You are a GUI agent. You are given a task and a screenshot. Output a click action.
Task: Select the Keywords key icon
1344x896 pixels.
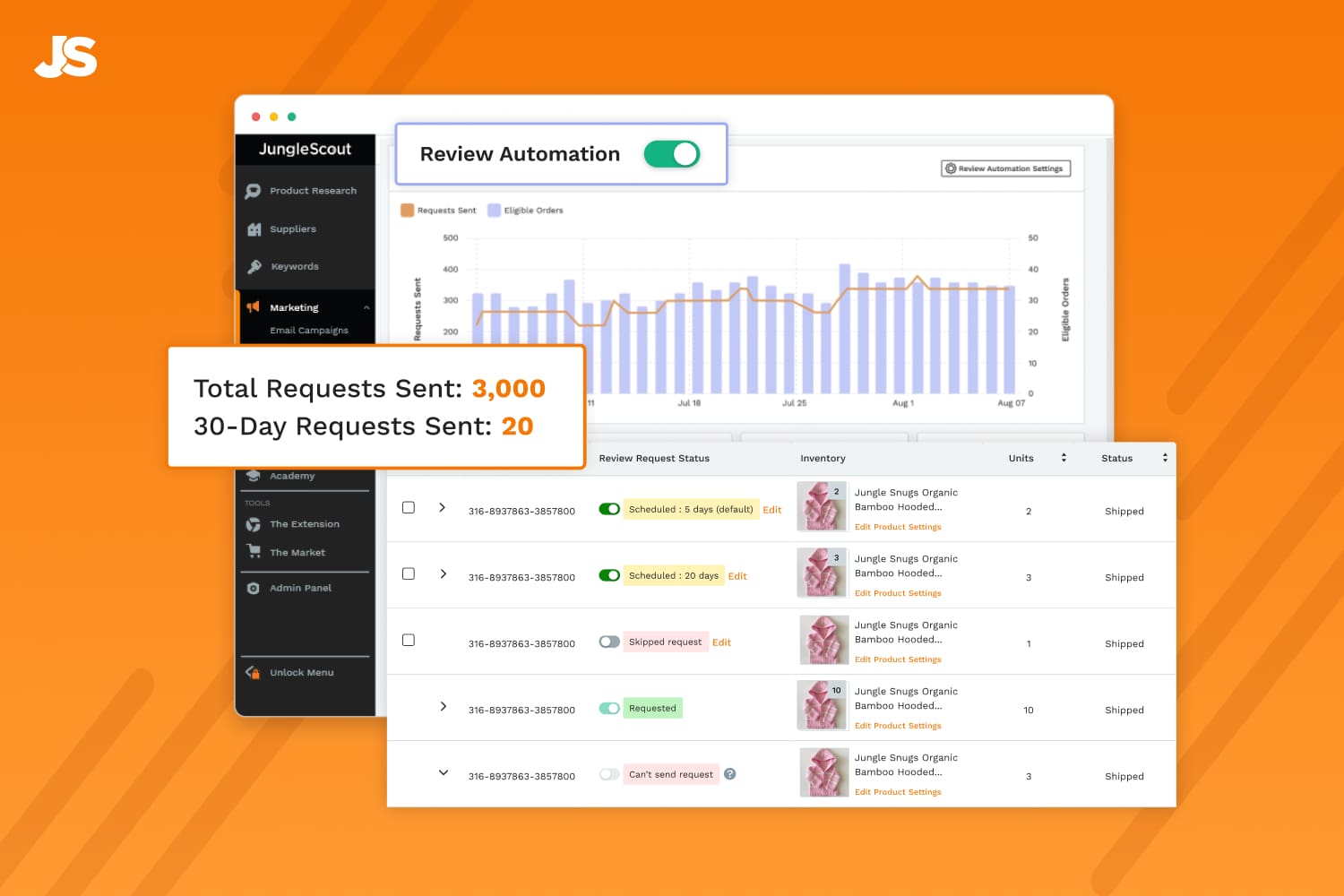coord(254,267)
